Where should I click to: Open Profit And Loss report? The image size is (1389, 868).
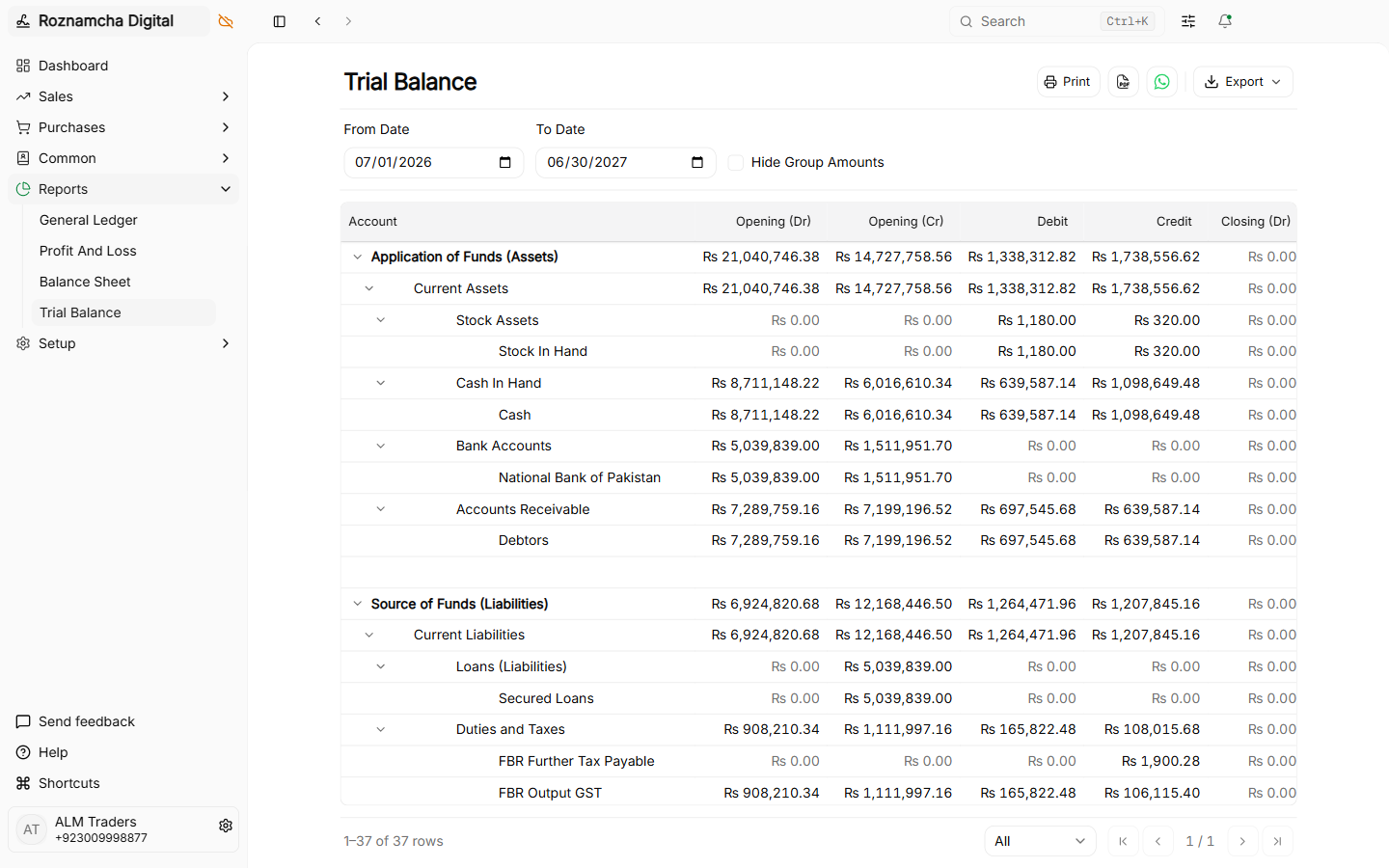[123, 251]
